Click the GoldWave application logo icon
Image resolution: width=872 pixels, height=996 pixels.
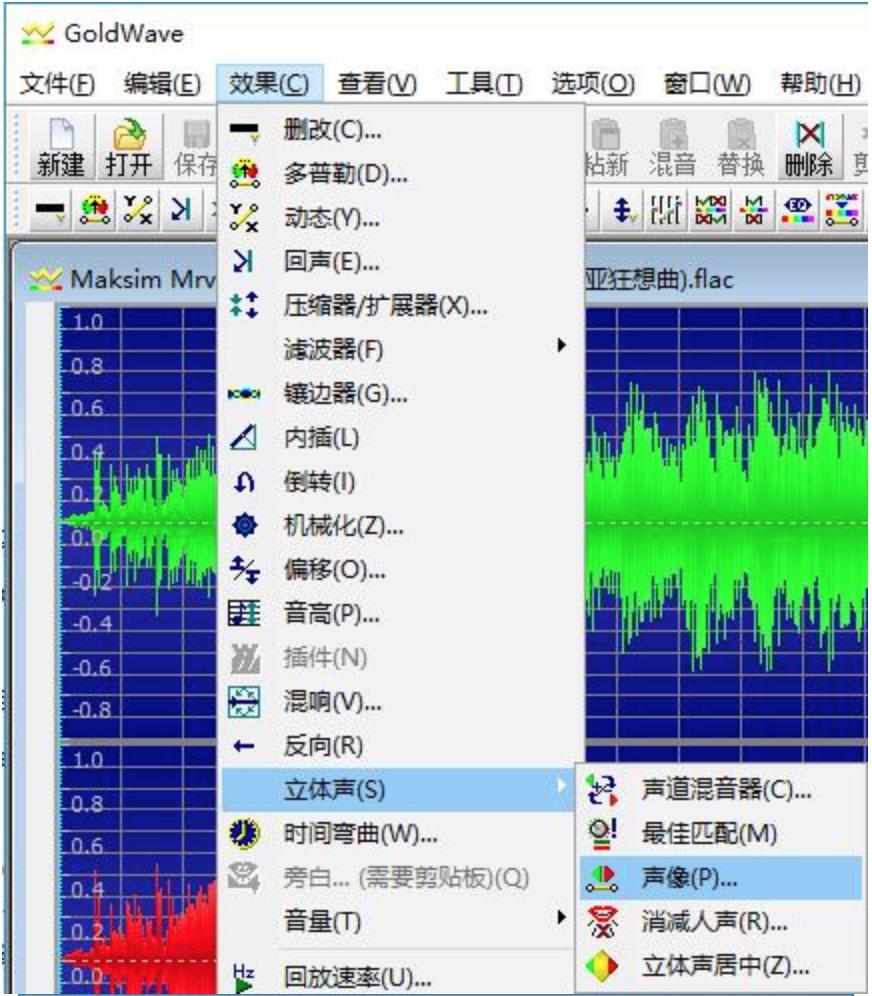37,33
